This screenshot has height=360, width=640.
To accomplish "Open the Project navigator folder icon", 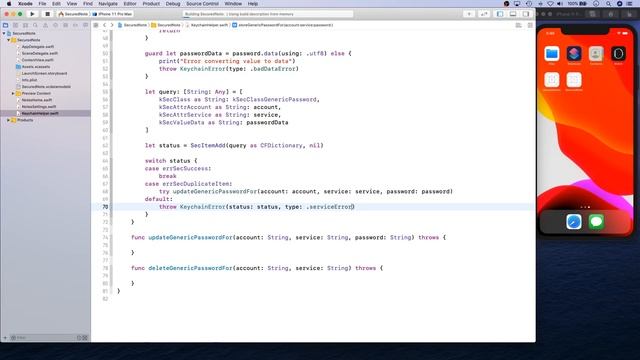I will (6, 25).
